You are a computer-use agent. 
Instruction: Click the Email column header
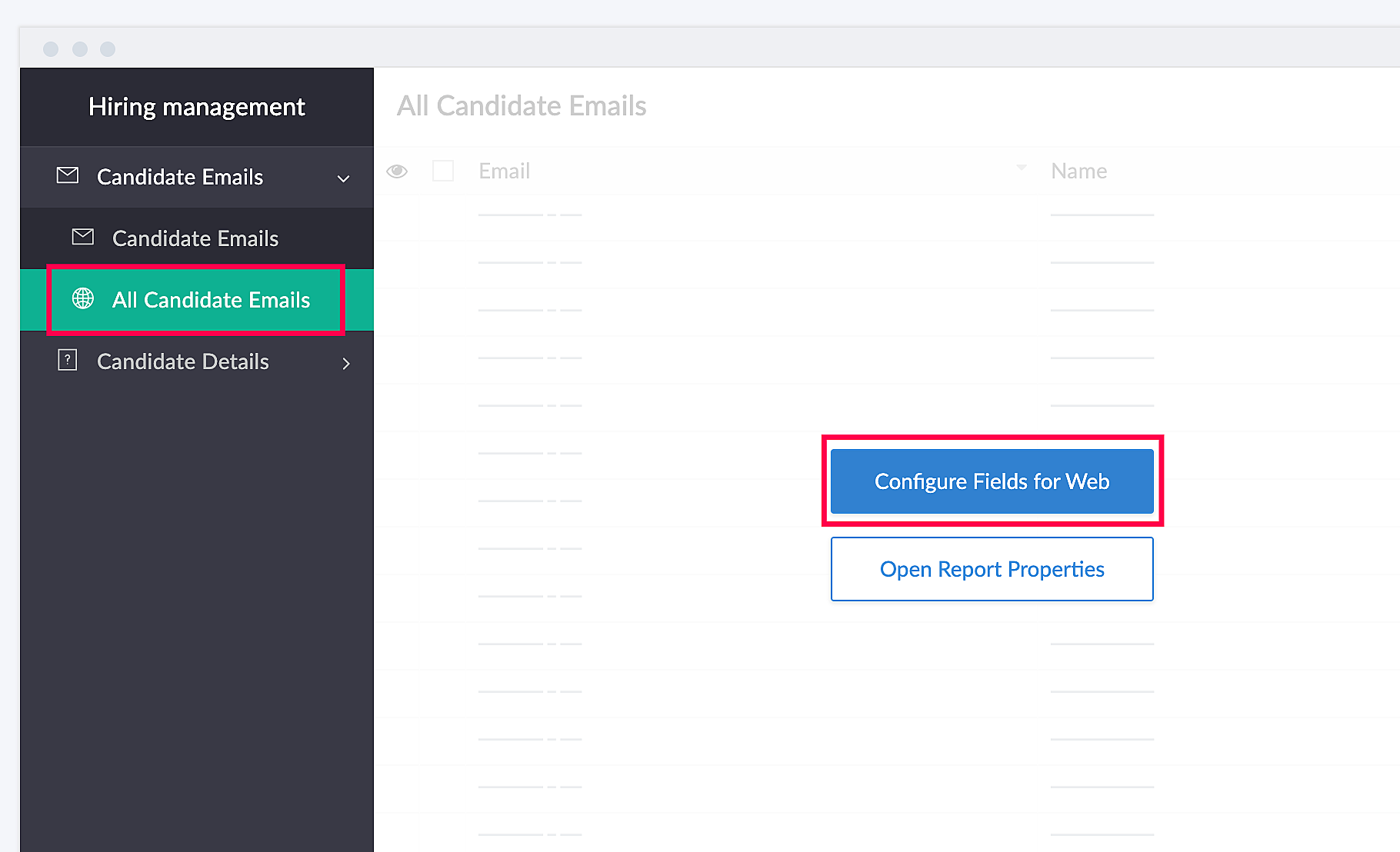click(x=505, y=171)
